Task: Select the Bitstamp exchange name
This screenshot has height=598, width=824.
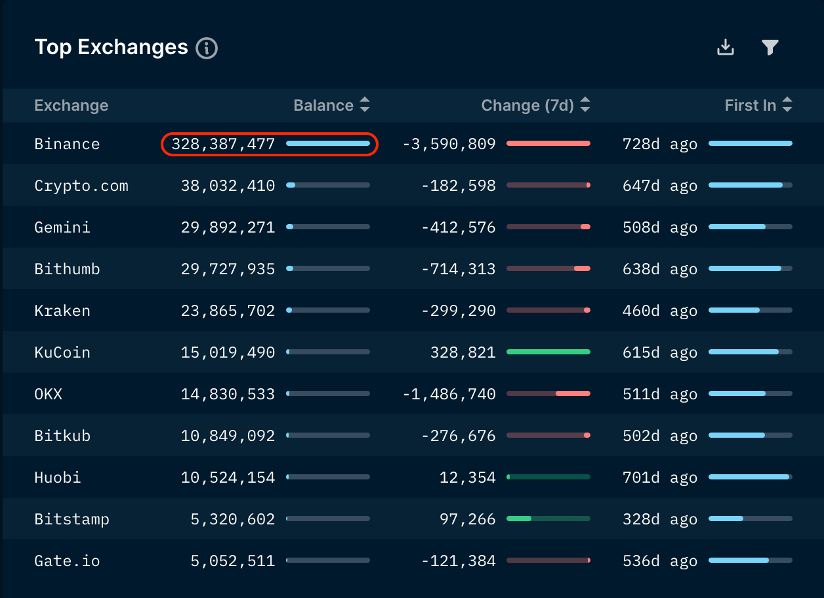Action: point(71,519)
